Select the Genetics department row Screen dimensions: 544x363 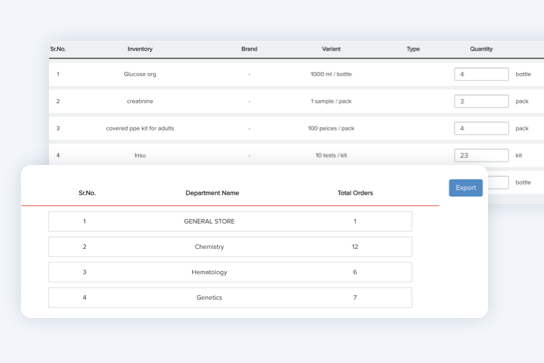point(230,297)
